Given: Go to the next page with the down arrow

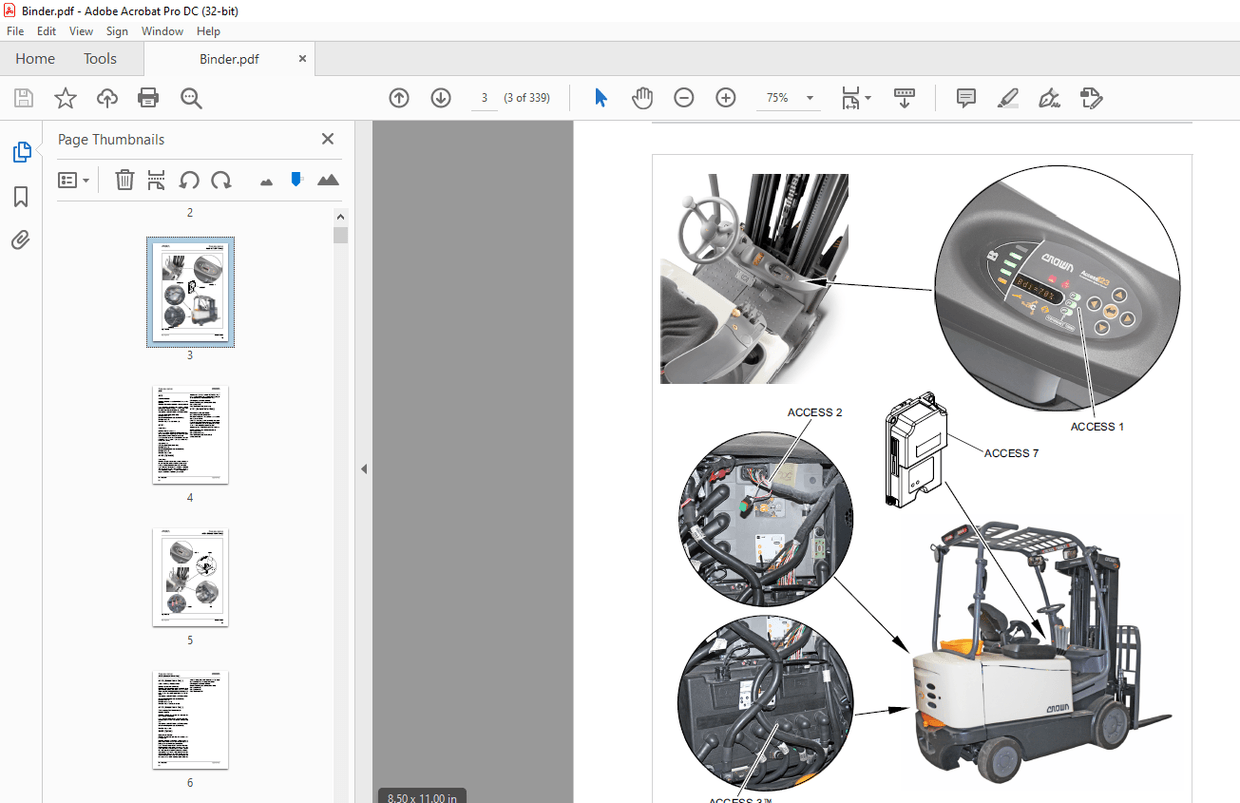Looking at the screenshot, I should [440, 97].
